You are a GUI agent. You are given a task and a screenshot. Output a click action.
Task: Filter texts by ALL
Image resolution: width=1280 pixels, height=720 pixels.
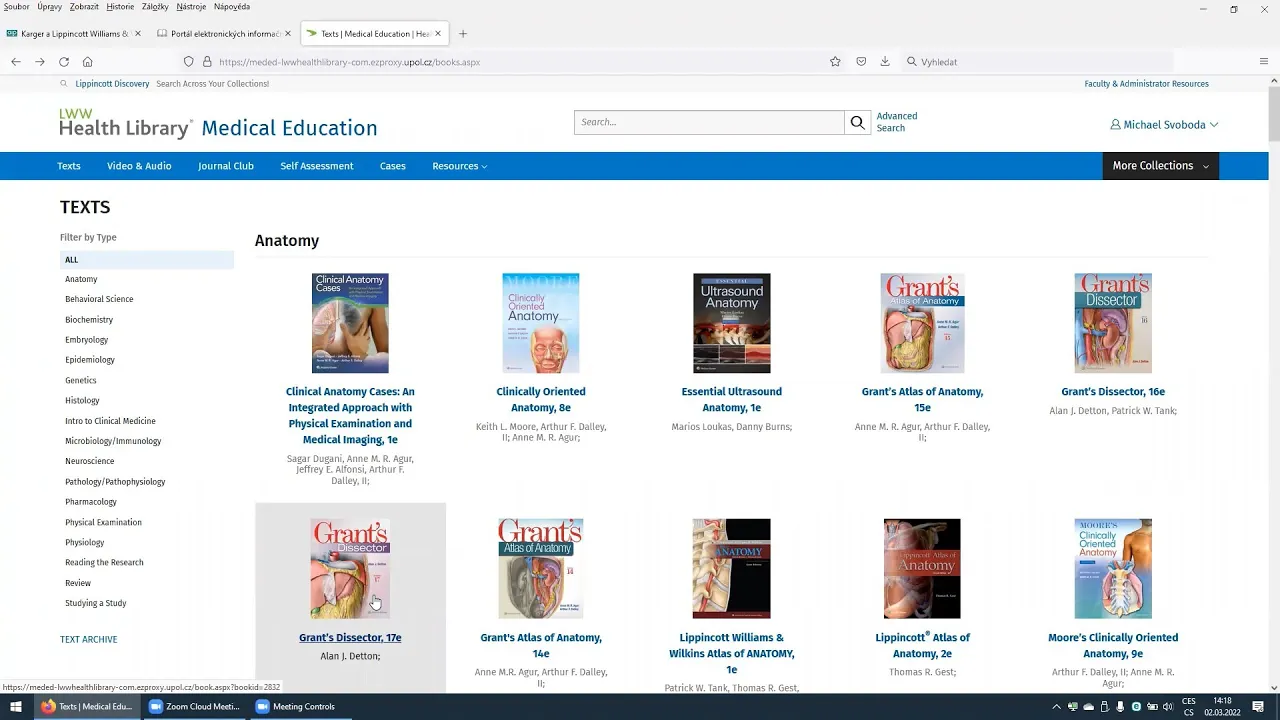pyautogui.click(x=147, y=260)
